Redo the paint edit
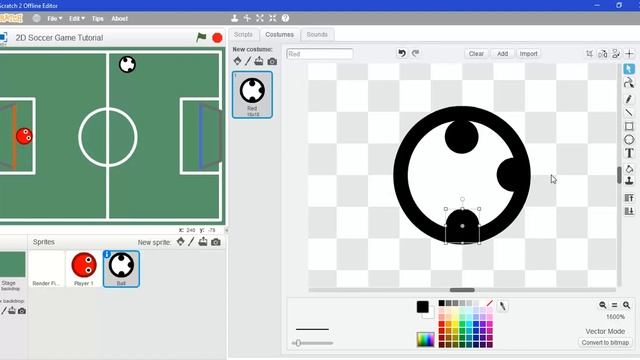Viewport: 640px width, 360px height. [416, 53]
